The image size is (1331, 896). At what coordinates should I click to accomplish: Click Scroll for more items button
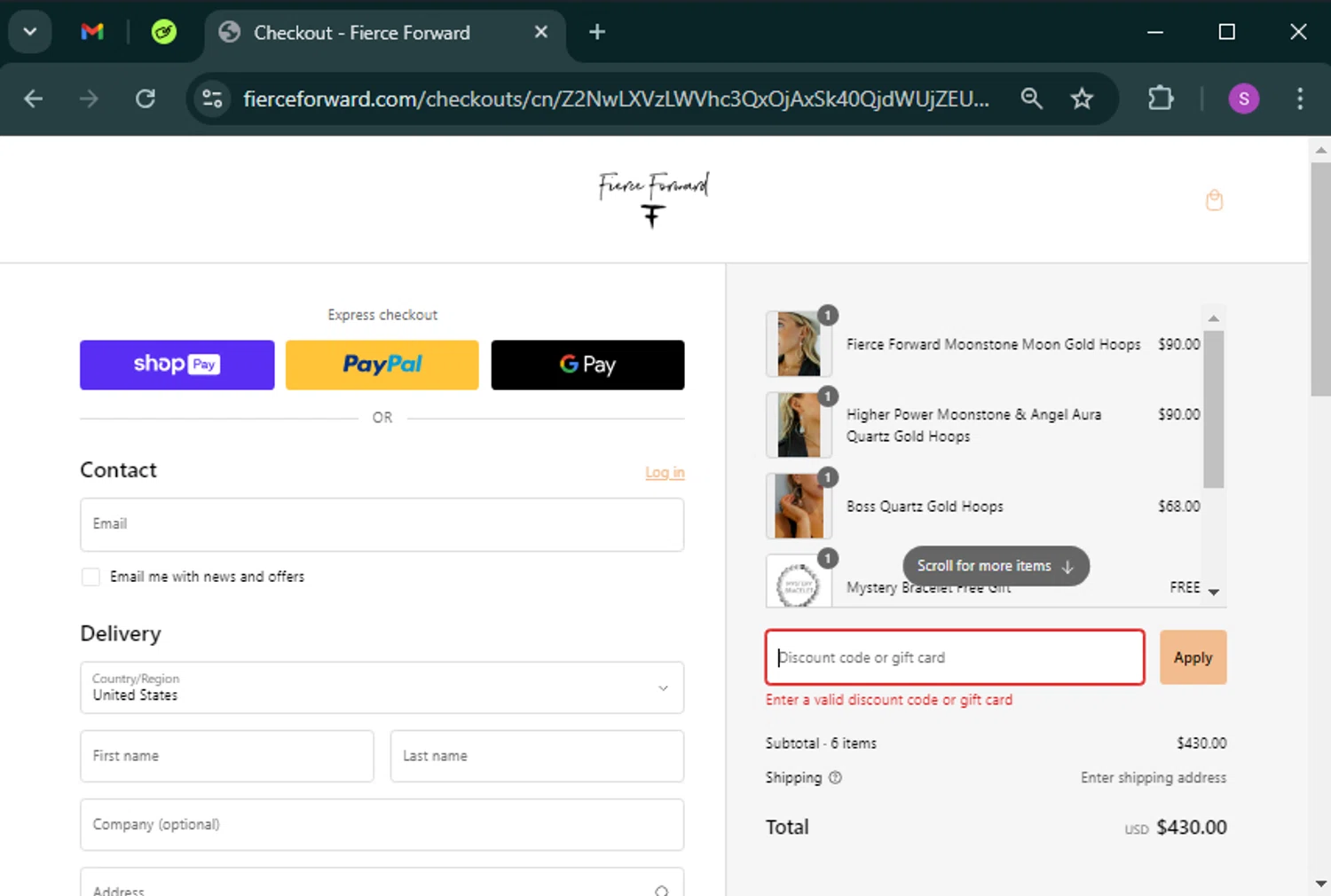996,566
